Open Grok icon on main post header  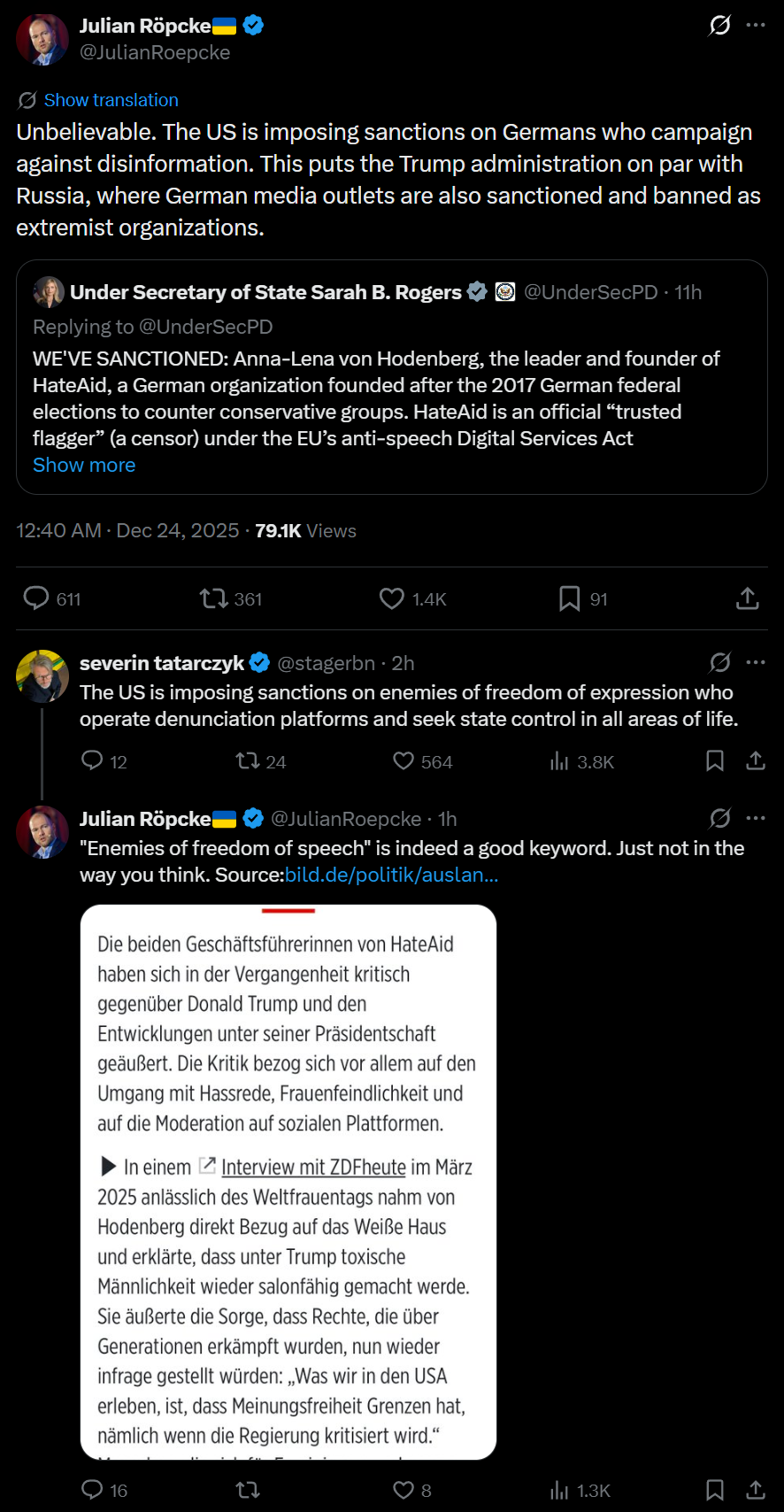pyautogui.click(x=720, y=25)
